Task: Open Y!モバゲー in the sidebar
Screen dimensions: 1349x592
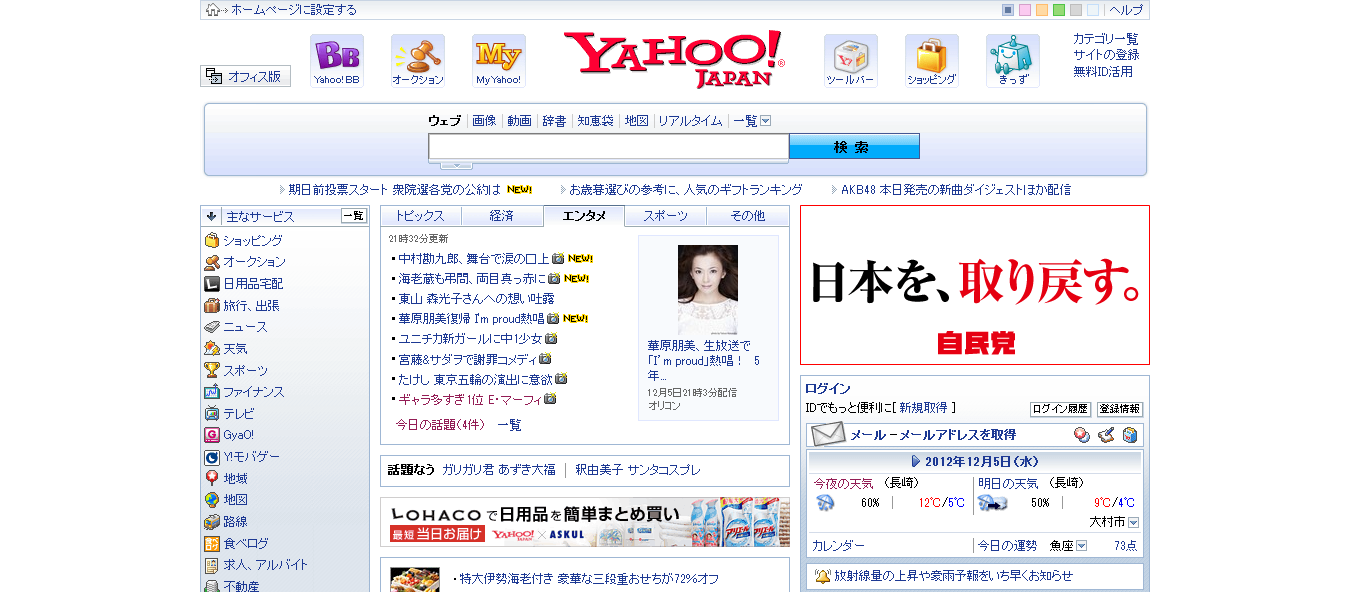Action: pyautogui.click(x=251, y=457)
